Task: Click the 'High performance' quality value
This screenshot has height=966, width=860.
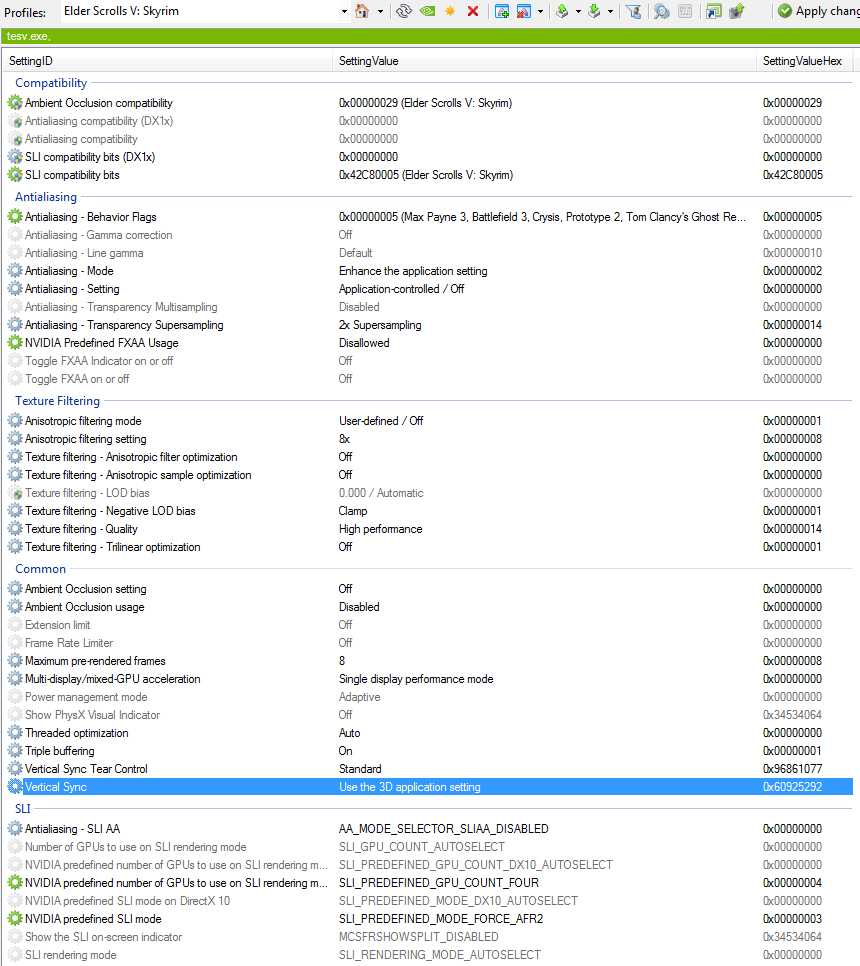Action: tap(381, 529)
